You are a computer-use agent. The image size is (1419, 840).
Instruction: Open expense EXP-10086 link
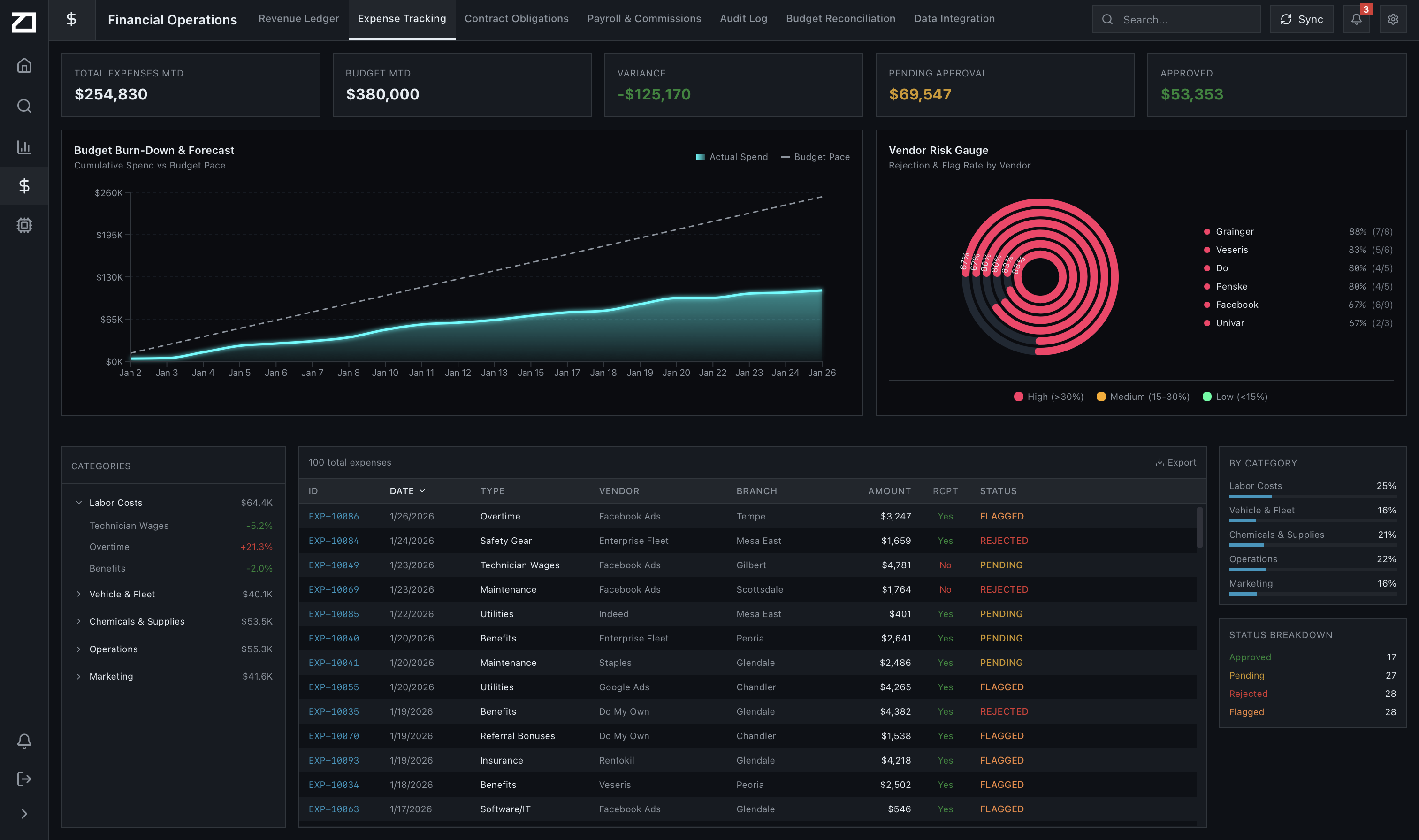tap(334, 516)
